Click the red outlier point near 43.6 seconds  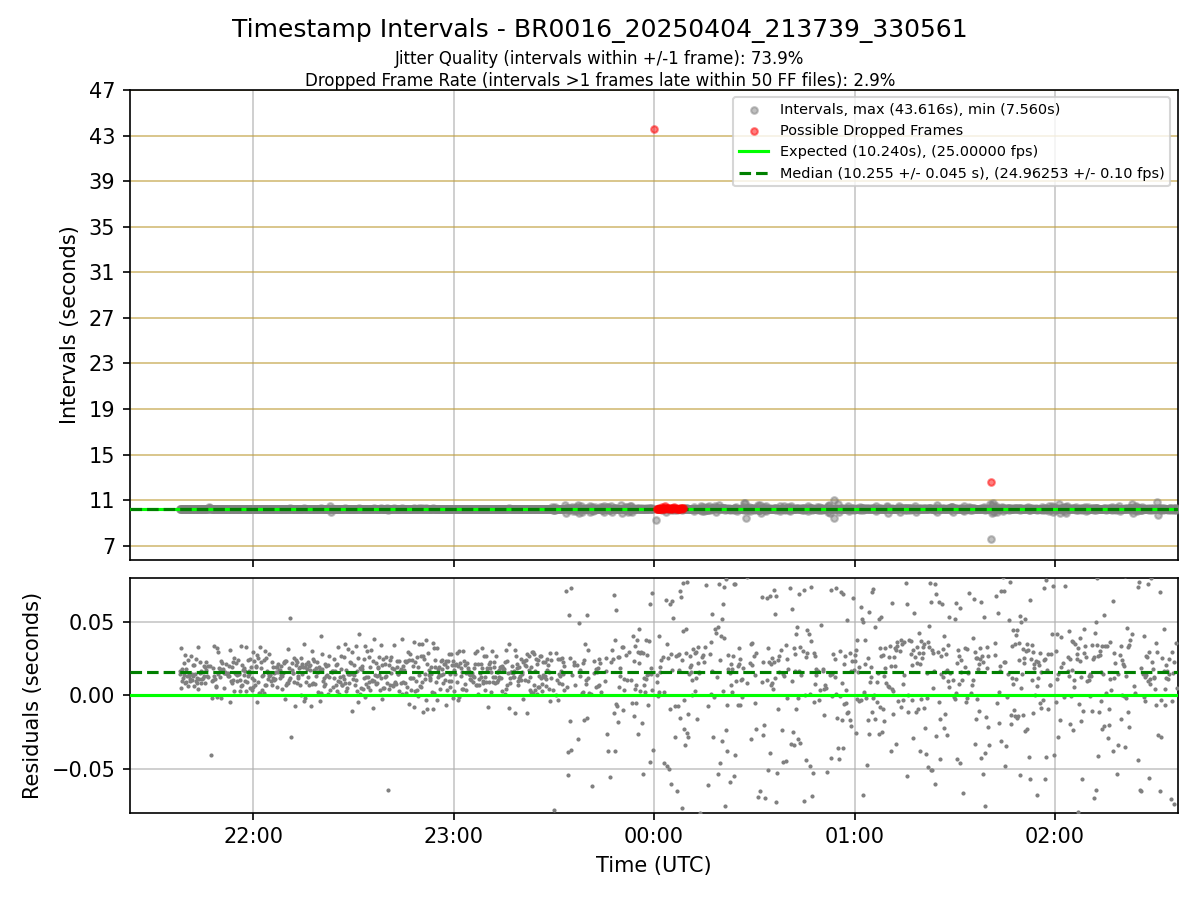654,129
